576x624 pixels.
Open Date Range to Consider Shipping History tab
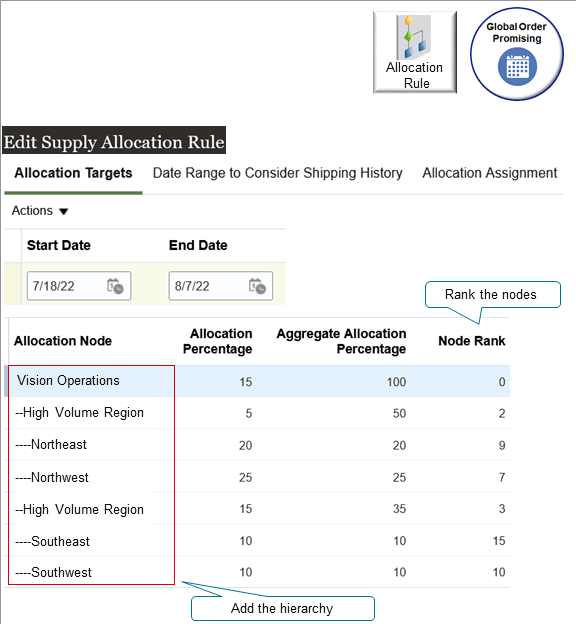coord(277,173)
